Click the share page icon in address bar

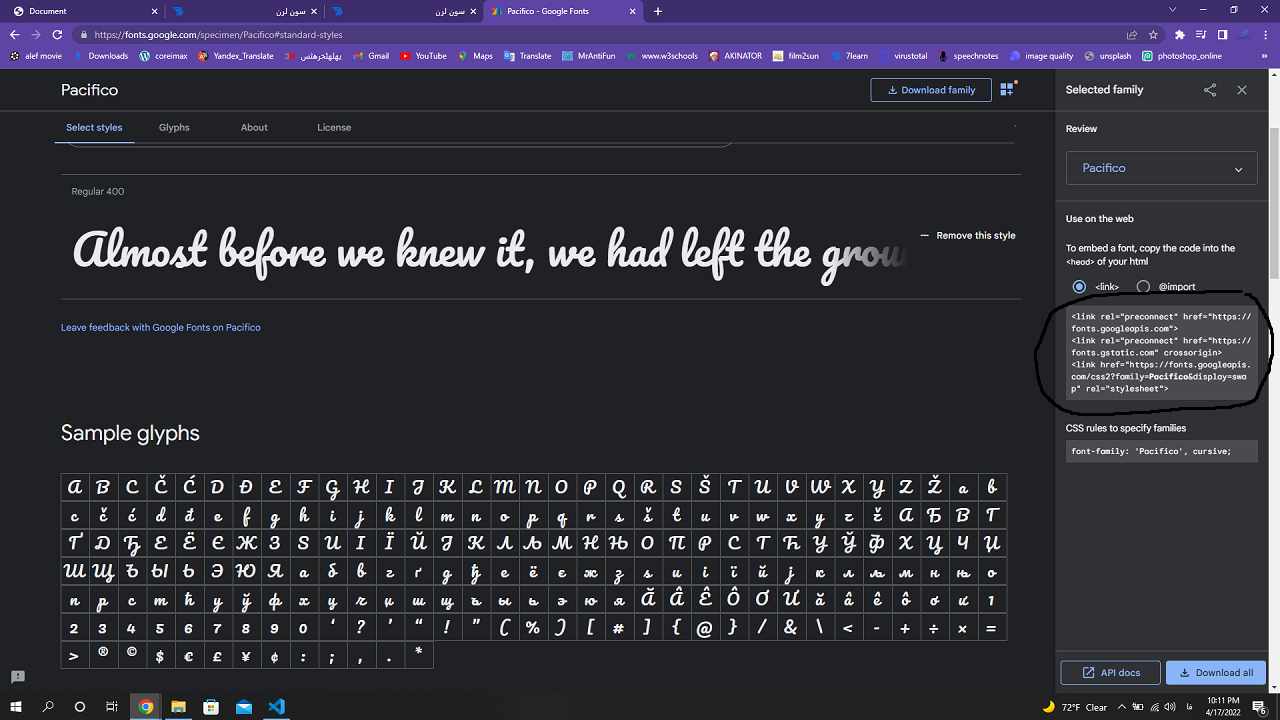(1131, 34)
